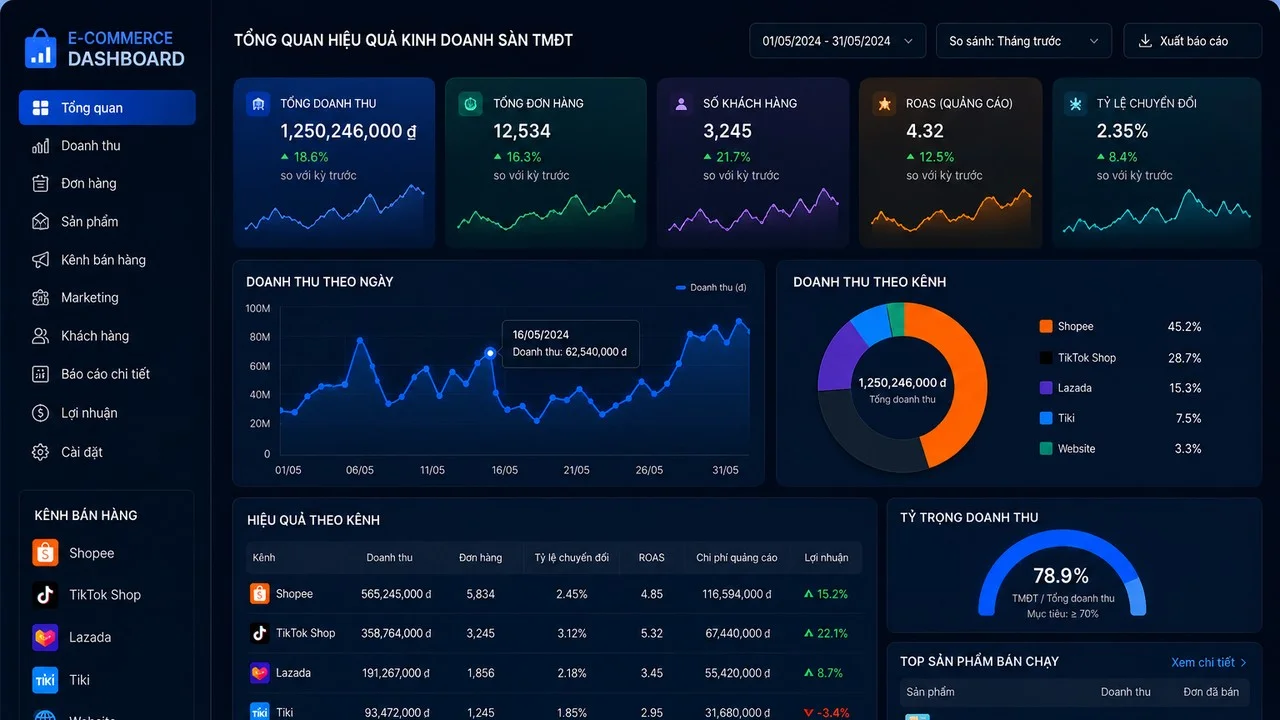
Task: Click the Tổng đơn hàng card icon
Action: (x=470, y=104)
